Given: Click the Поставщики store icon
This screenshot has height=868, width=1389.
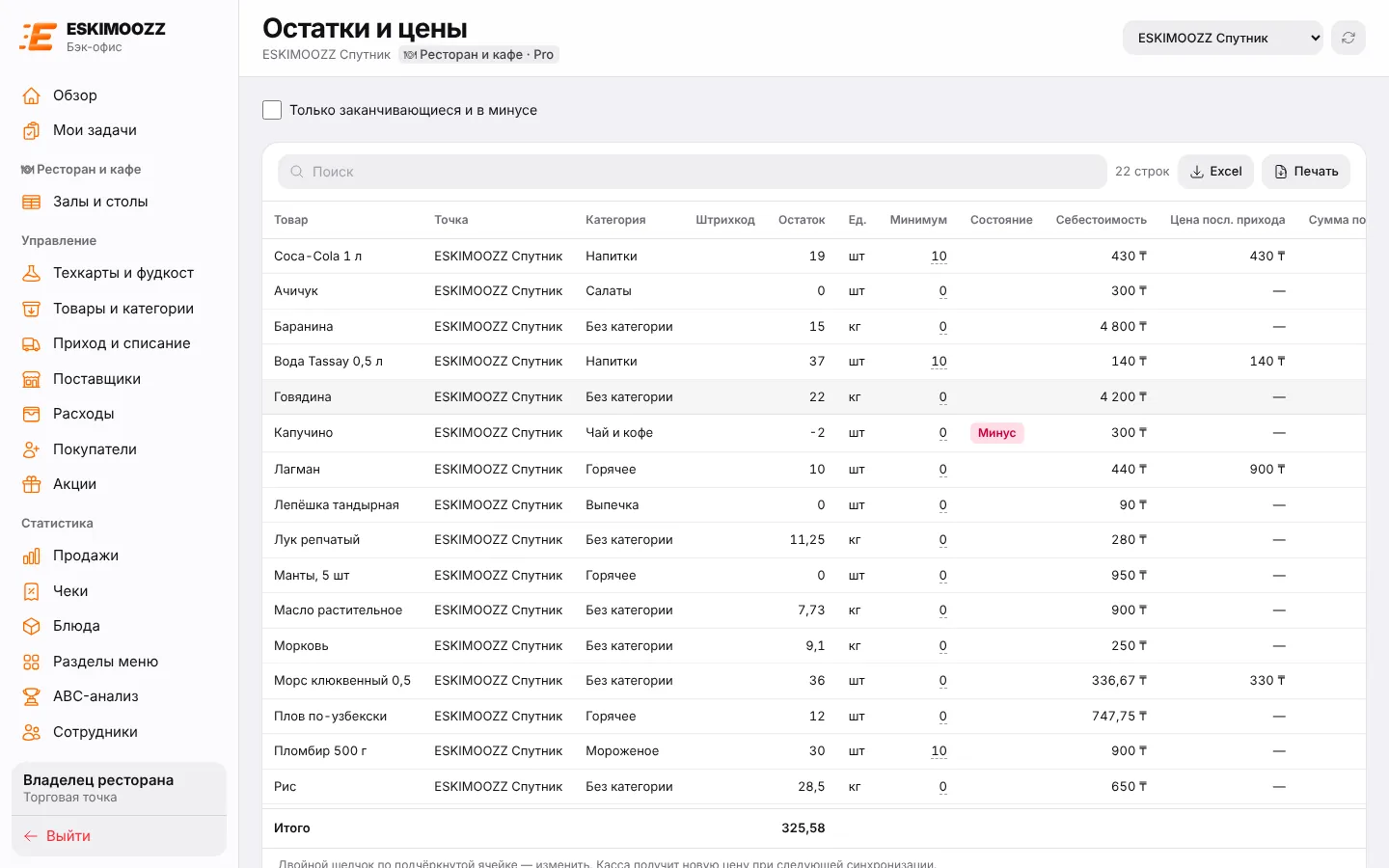Looking at the screenshot, I should click(32, 379).
